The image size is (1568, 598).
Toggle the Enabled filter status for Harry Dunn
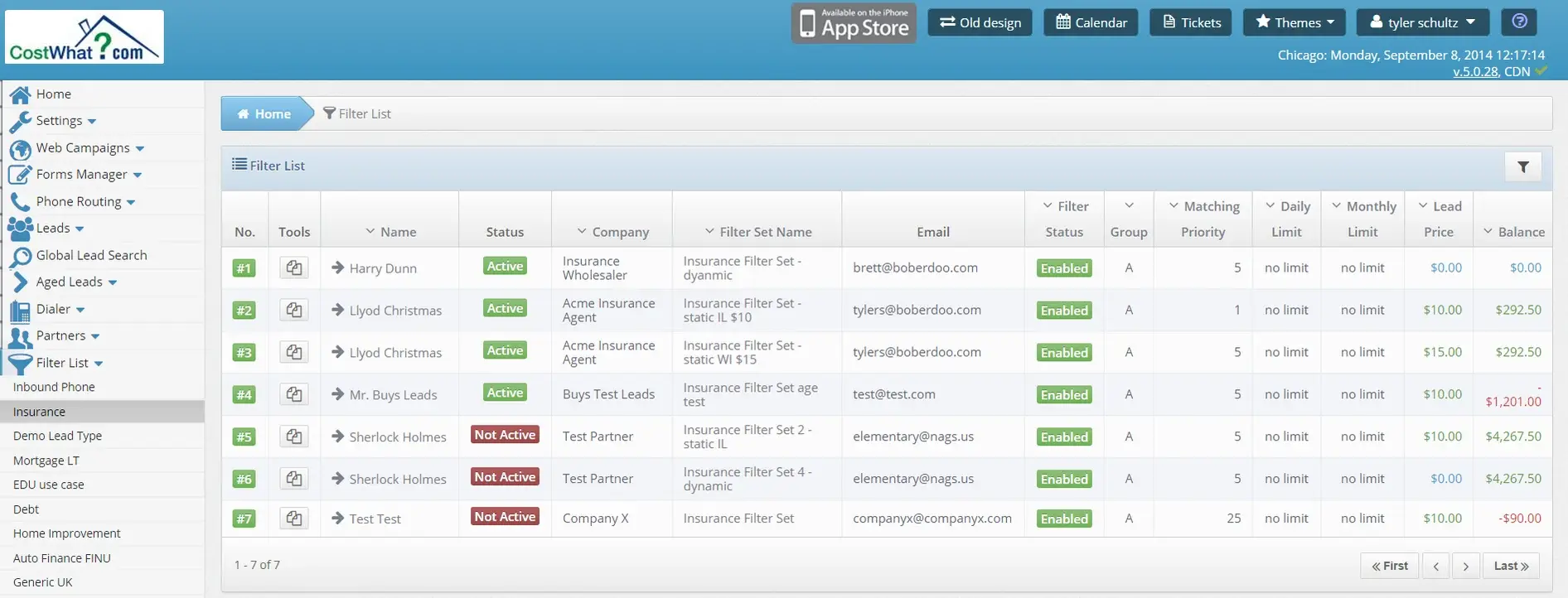[x=1063, y=268]
